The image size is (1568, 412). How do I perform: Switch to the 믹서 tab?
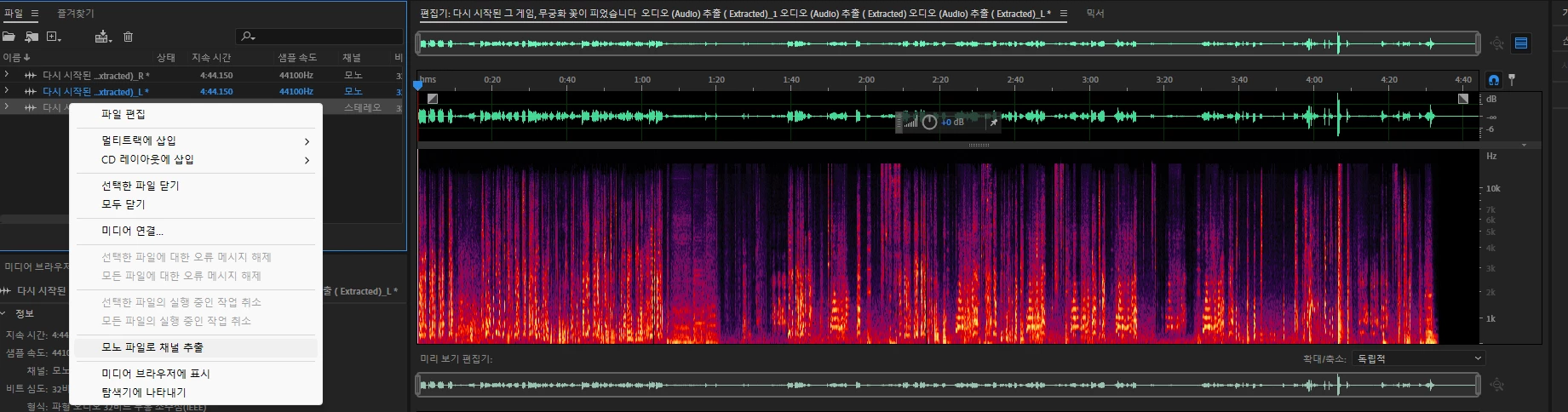pos(1095,14)
